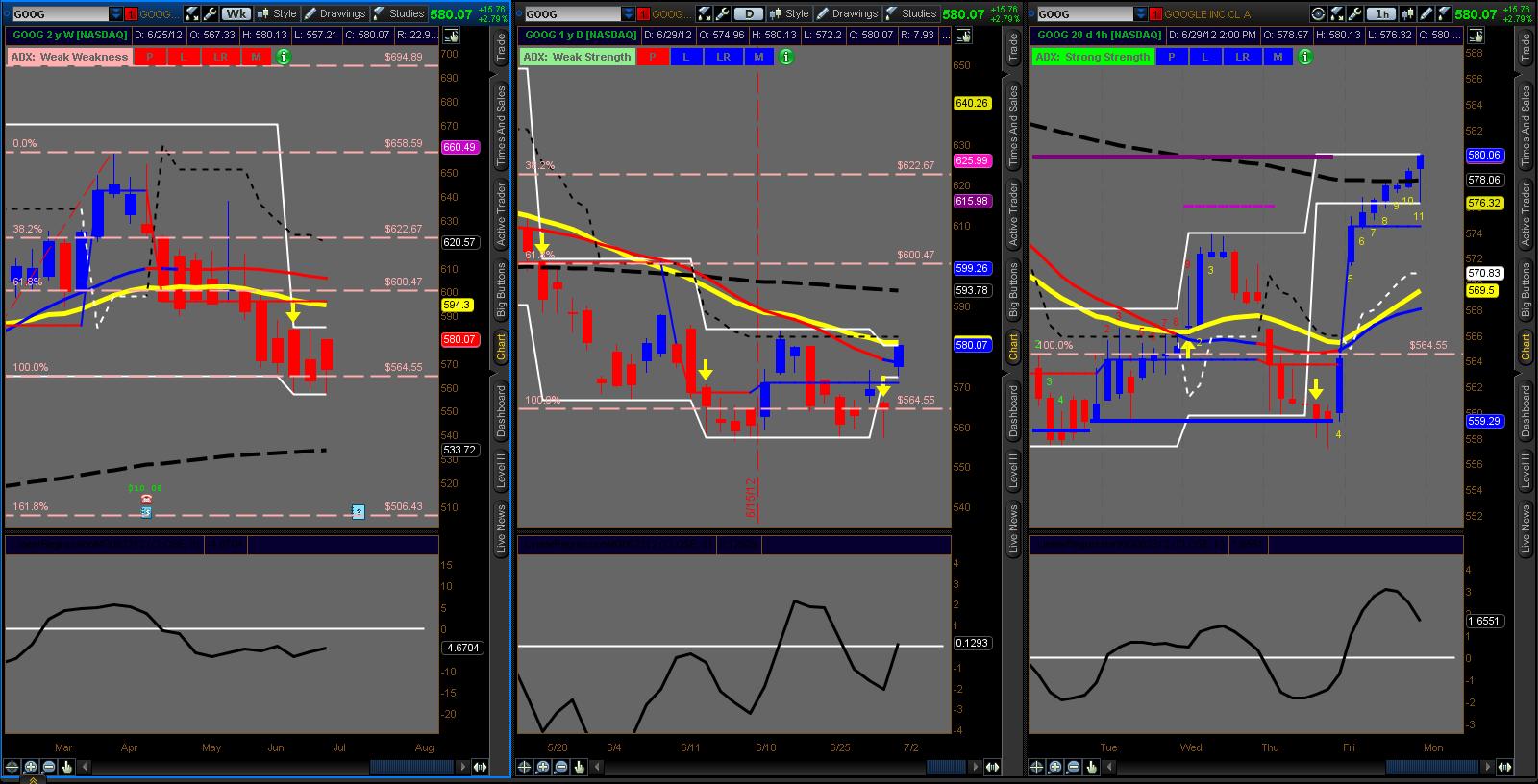Open the Times And Sales tab in hourly chart
This screenshot has width=1538, height=784.
coord(1526,127)
